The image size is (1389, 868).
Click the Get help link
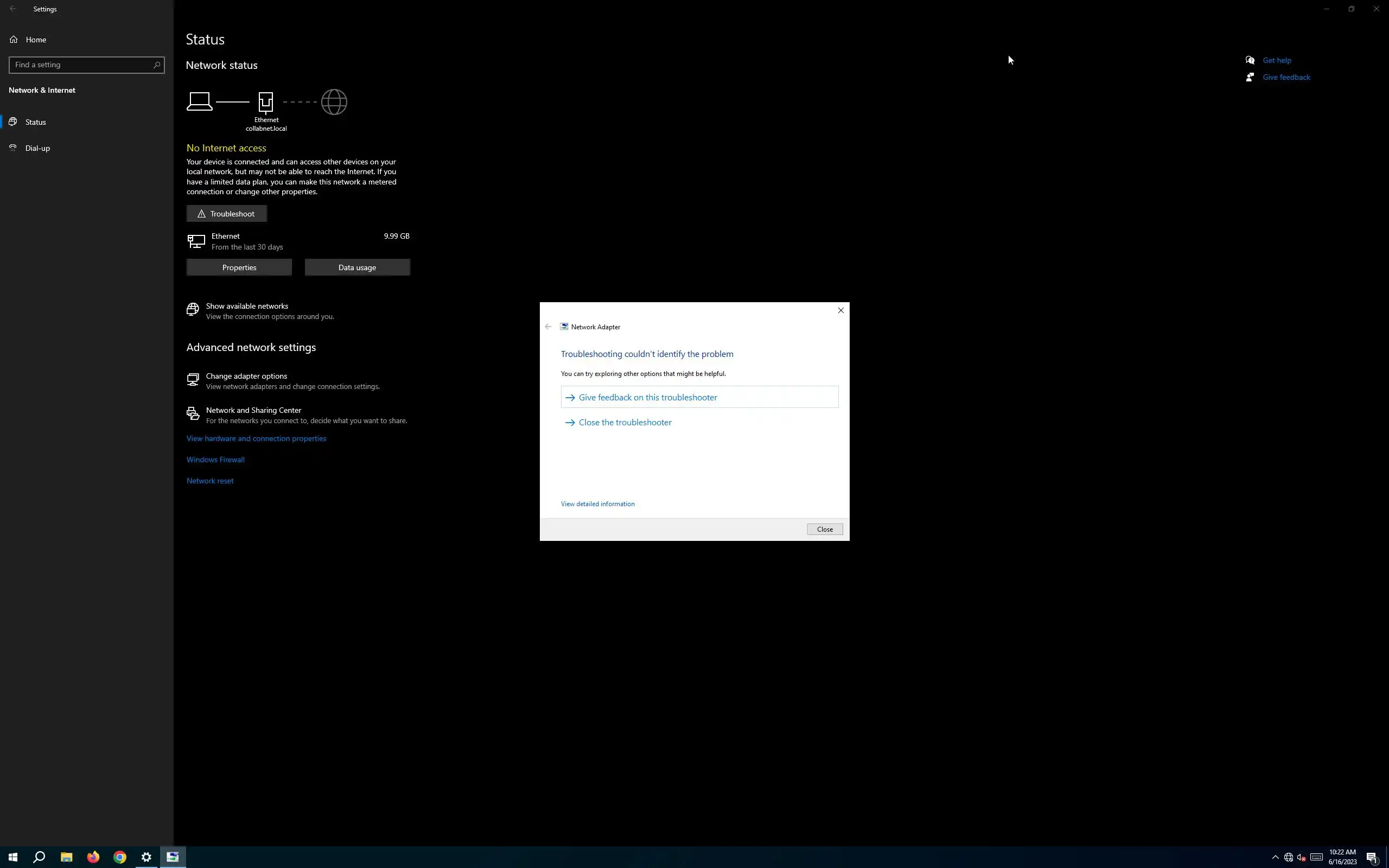(1277, 60)
